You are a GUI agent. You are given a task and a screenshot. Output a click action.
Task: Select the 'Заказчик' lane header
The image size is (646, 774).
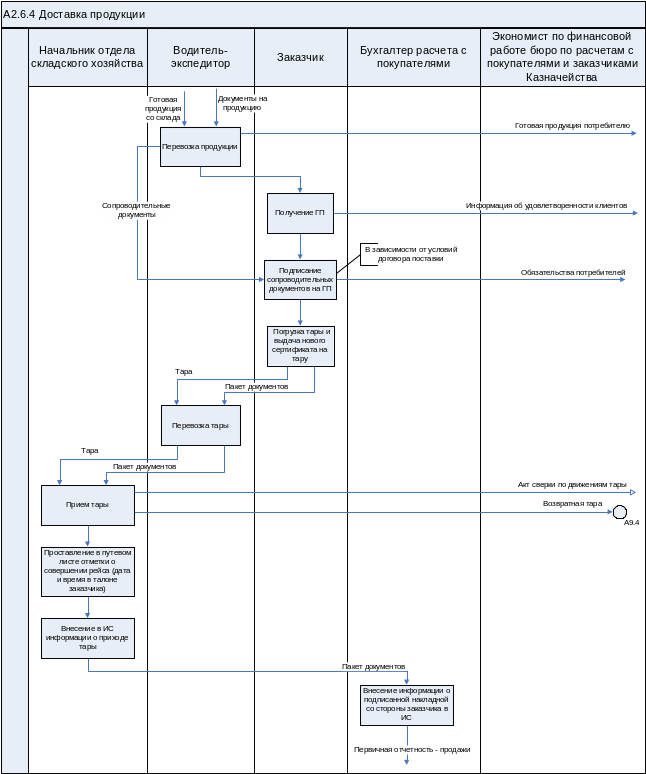[x=301, y=57]
